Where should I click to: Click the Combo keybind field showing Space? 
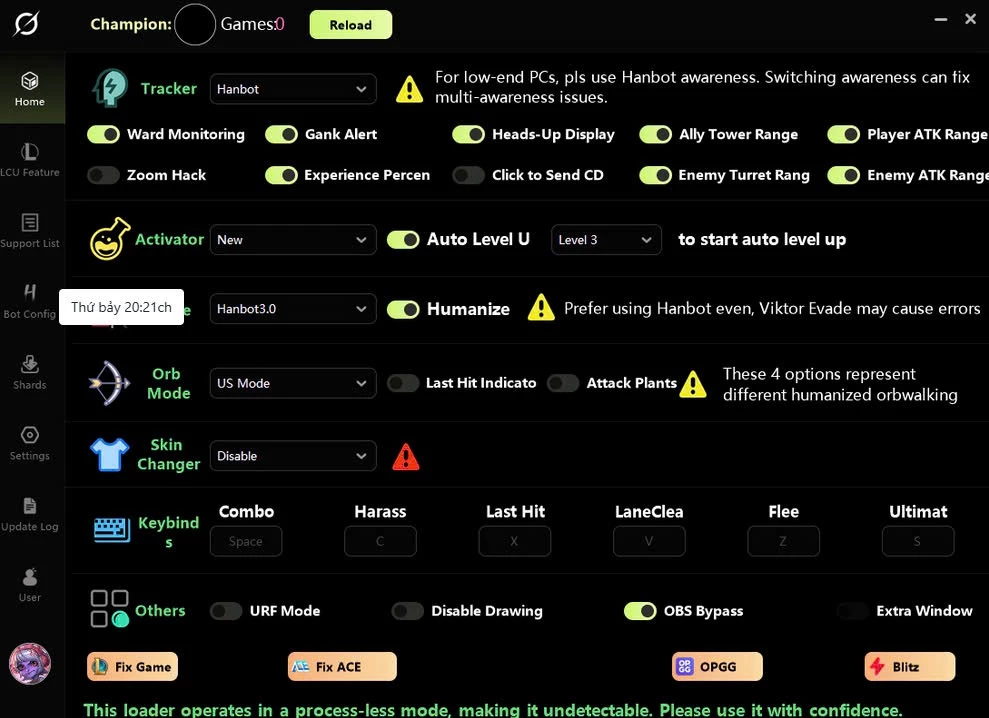tap(246, 541)
